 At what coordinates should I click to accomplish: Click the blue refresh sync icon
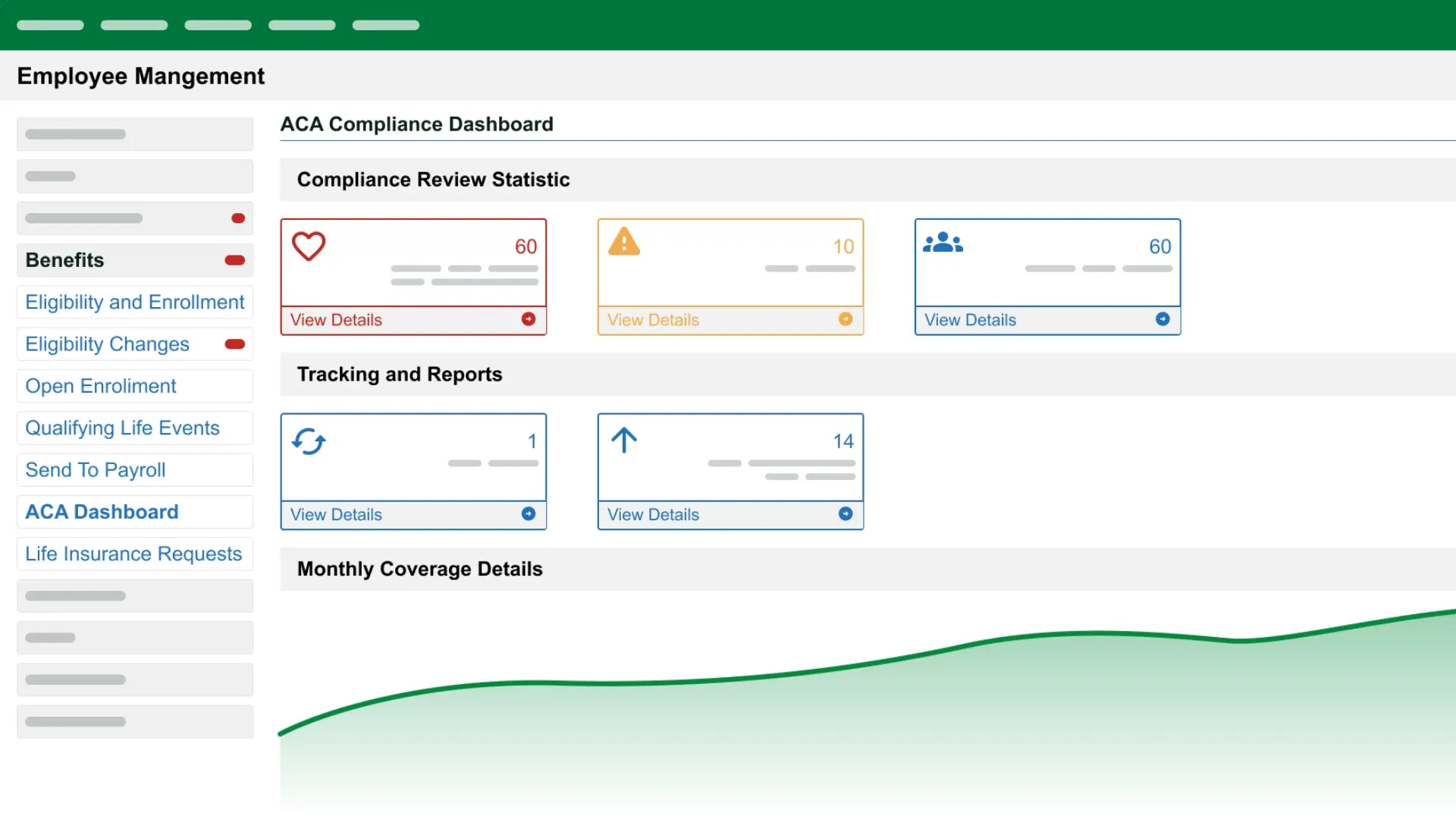pyautogui.click(x=309, y=441)
